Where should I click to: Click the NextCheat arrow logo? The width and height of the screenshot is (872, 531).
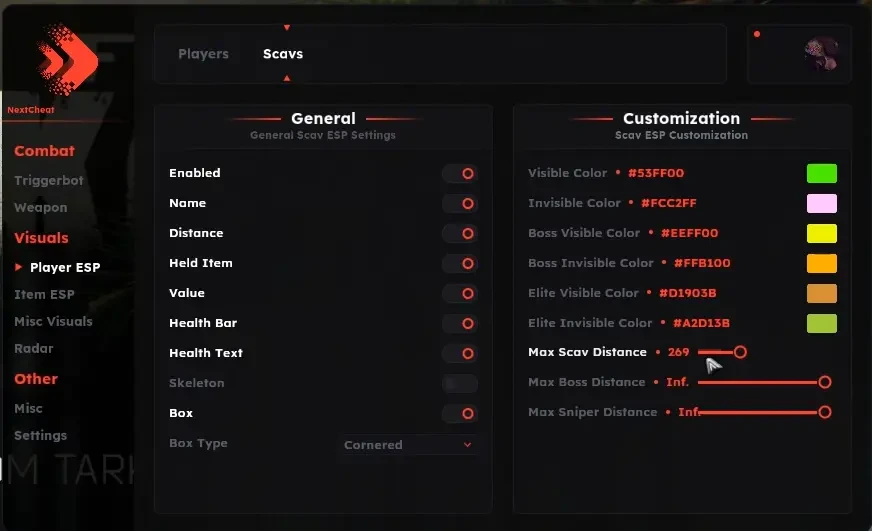coord(68,59)
